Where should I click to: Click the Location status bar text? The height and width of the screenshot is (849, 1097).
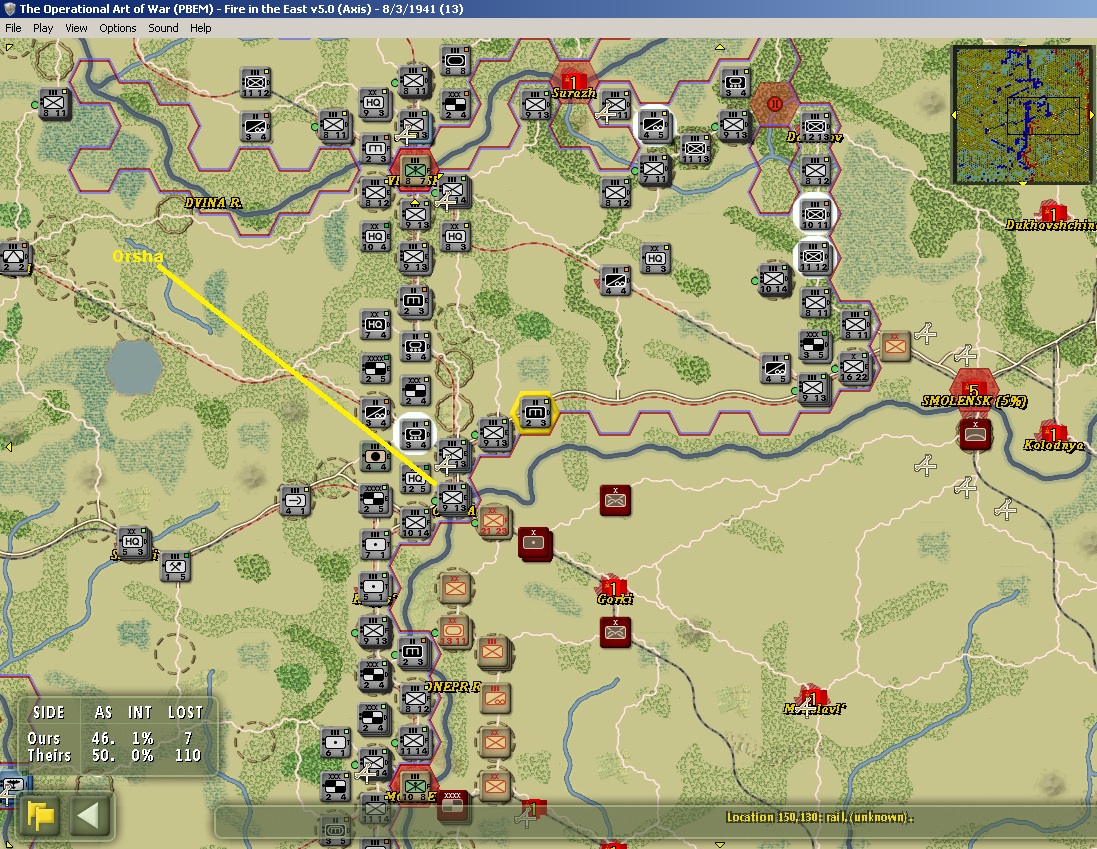point(819,817)
